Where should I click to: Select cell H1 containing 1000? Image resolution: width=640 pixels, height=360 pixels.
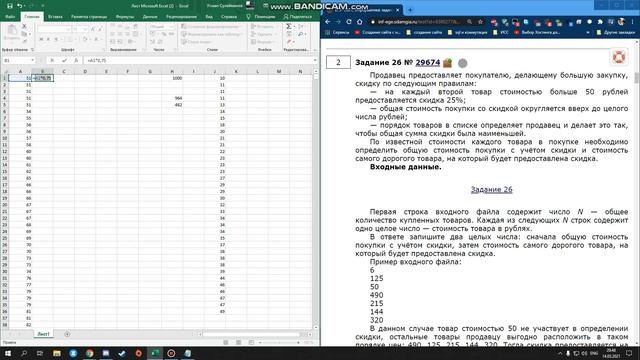pyautogui.click(x=172, y=78)
